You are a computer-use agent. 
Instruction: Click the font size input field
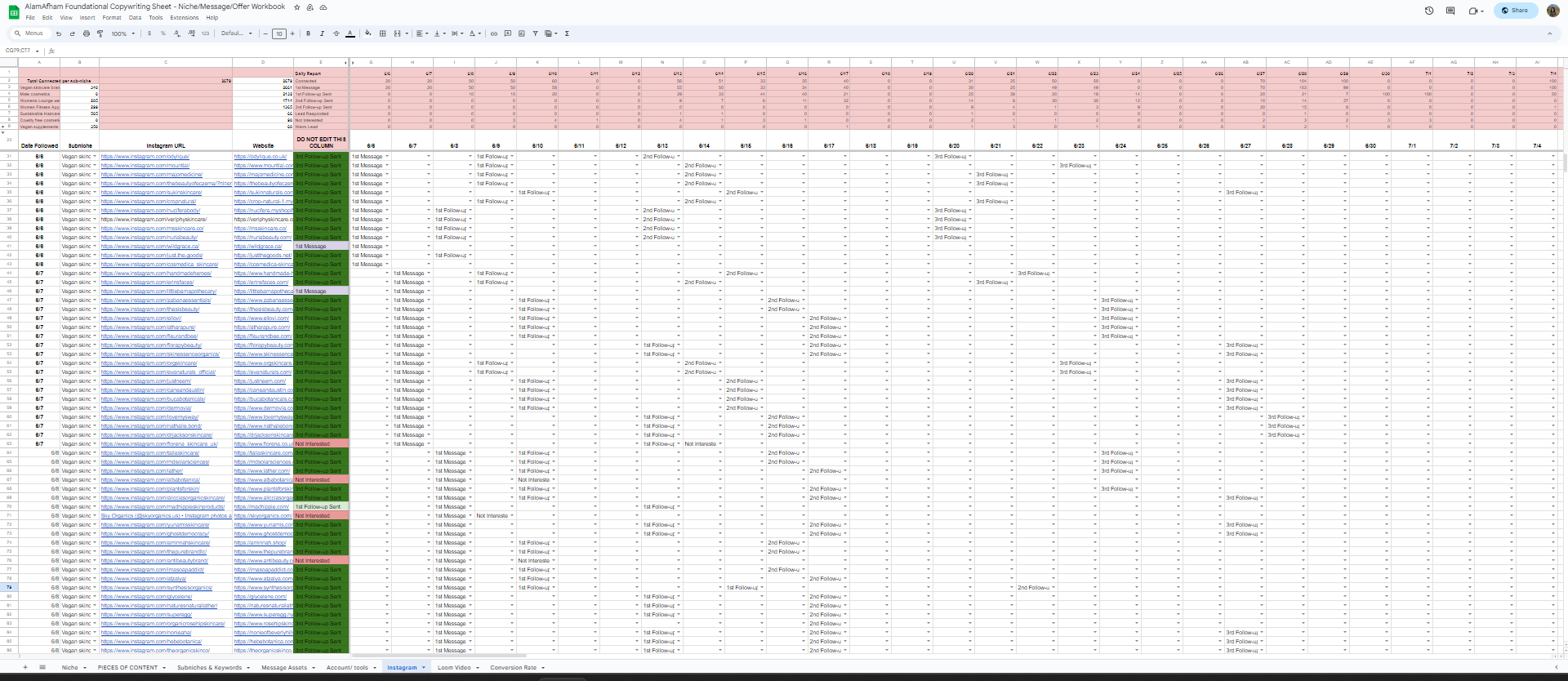[x=279, y=33]
